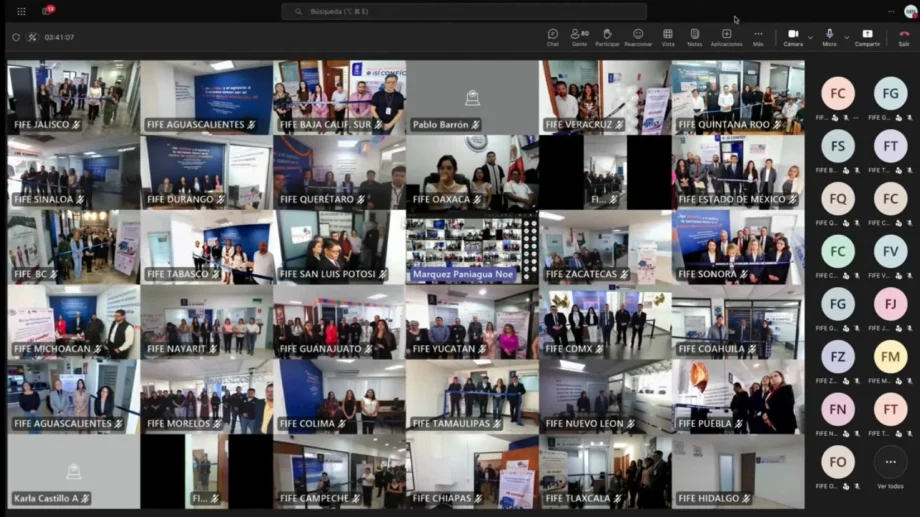This screenshot has height=517, width=920.
Task: Select the FIFE ESTADO DE MEXICO tile
Action: coord(738,172)
